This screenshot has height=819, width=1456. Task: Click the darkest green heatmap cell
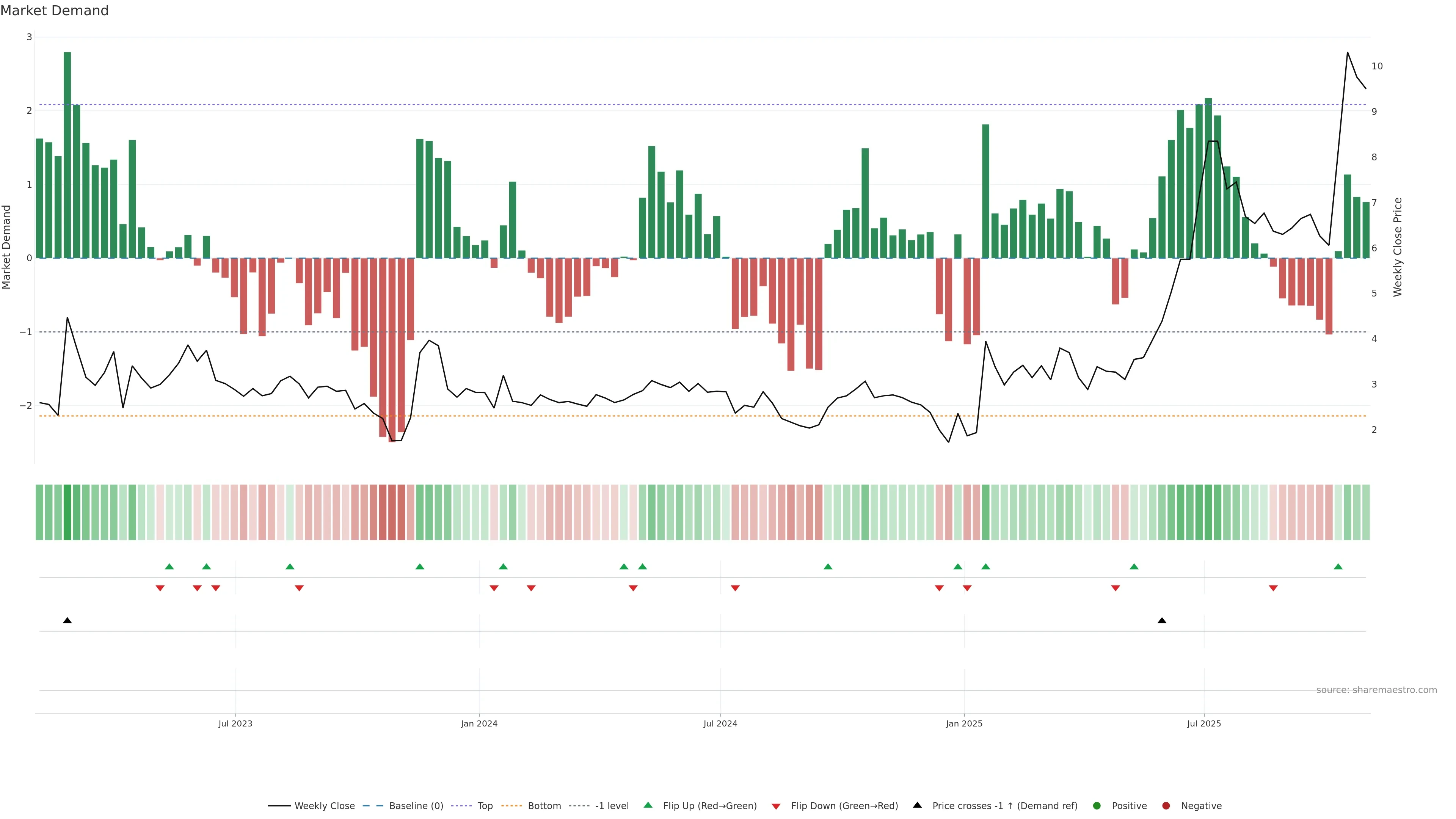[x=67, y=512]
